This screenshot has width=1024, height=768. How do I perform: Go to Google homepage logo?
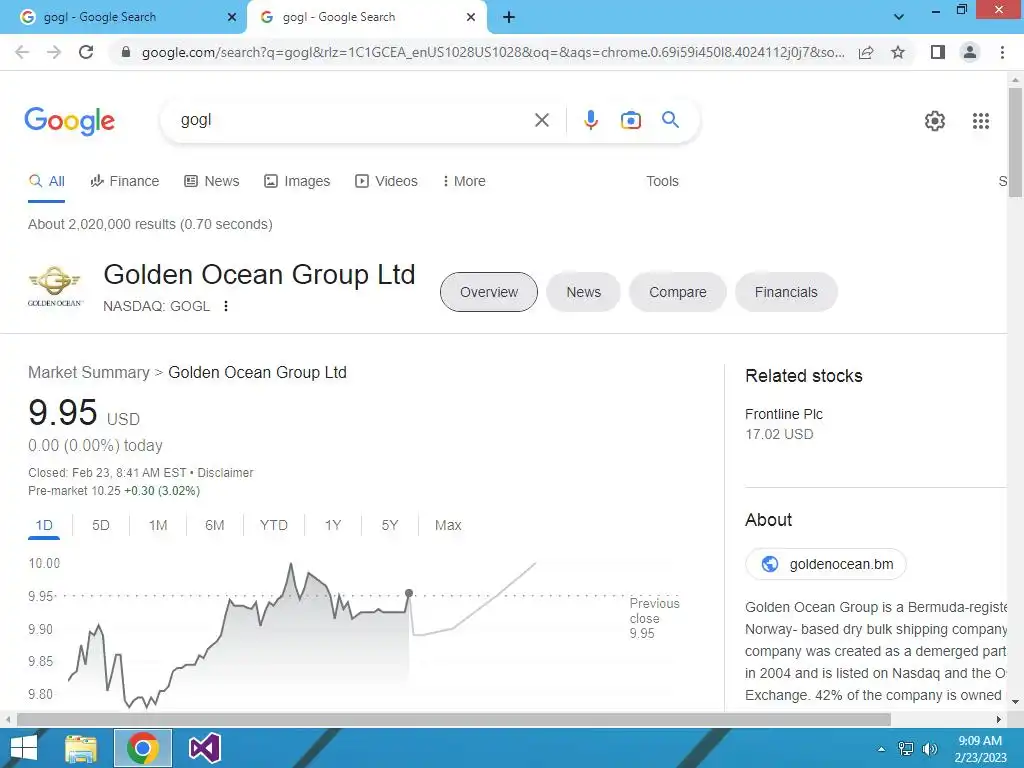click(x=69, y=121)
